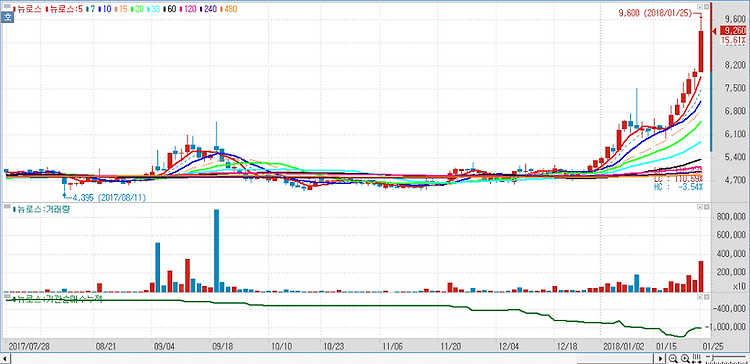Select the 15-day moving average legend
Image resolution: width=750 pixels, height=364 pixels.
coord(121,9)
